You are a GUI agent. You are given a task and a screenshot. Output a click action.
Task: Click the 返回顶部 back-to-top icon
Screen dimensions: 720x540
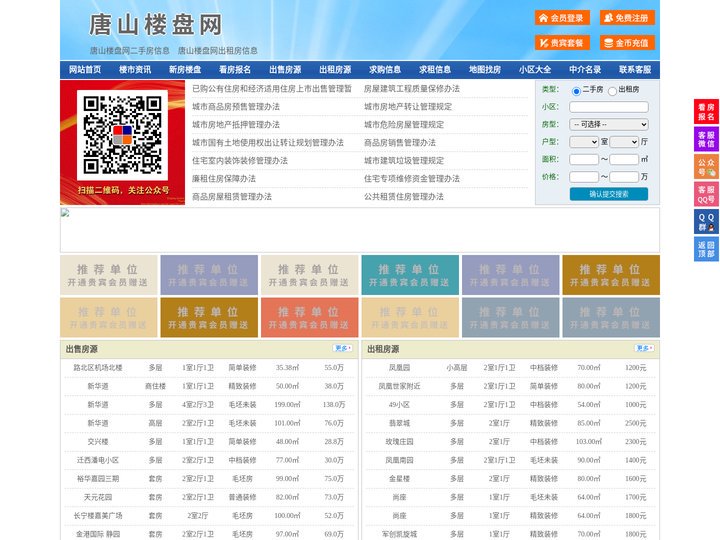(x=706, y=249)
